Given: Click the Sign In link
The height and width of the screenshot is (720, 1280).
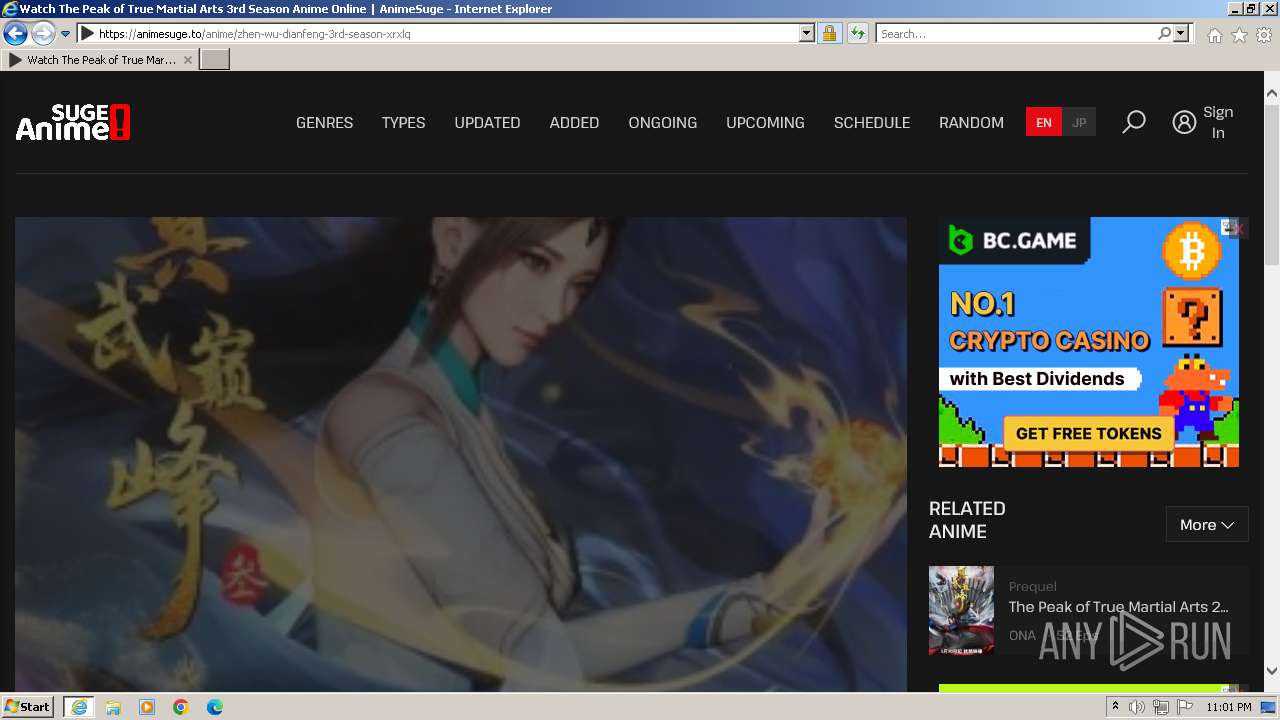Looking at the screenshot, I should click(1218, 122).
